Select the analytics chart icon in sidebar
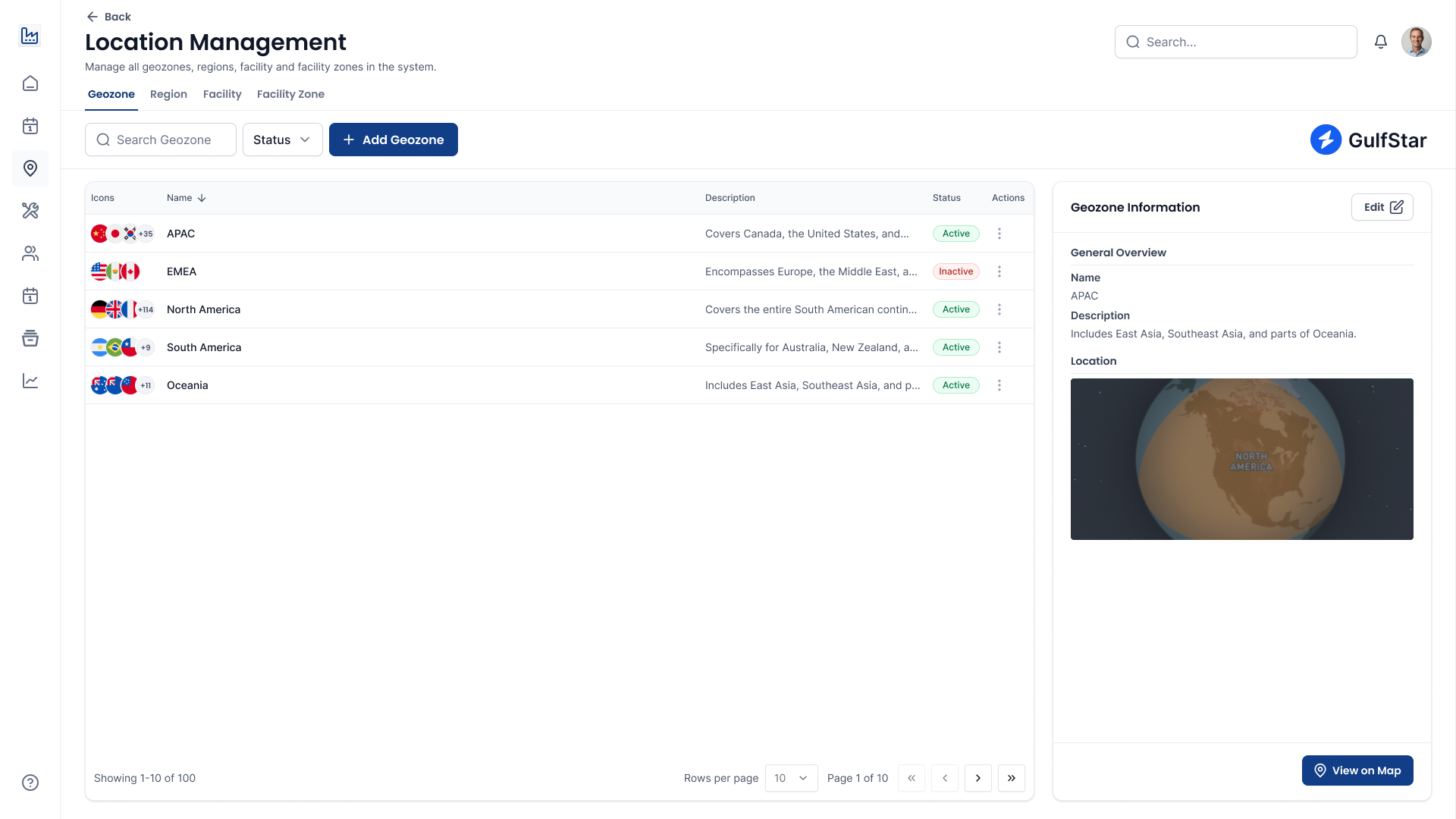 30,381
